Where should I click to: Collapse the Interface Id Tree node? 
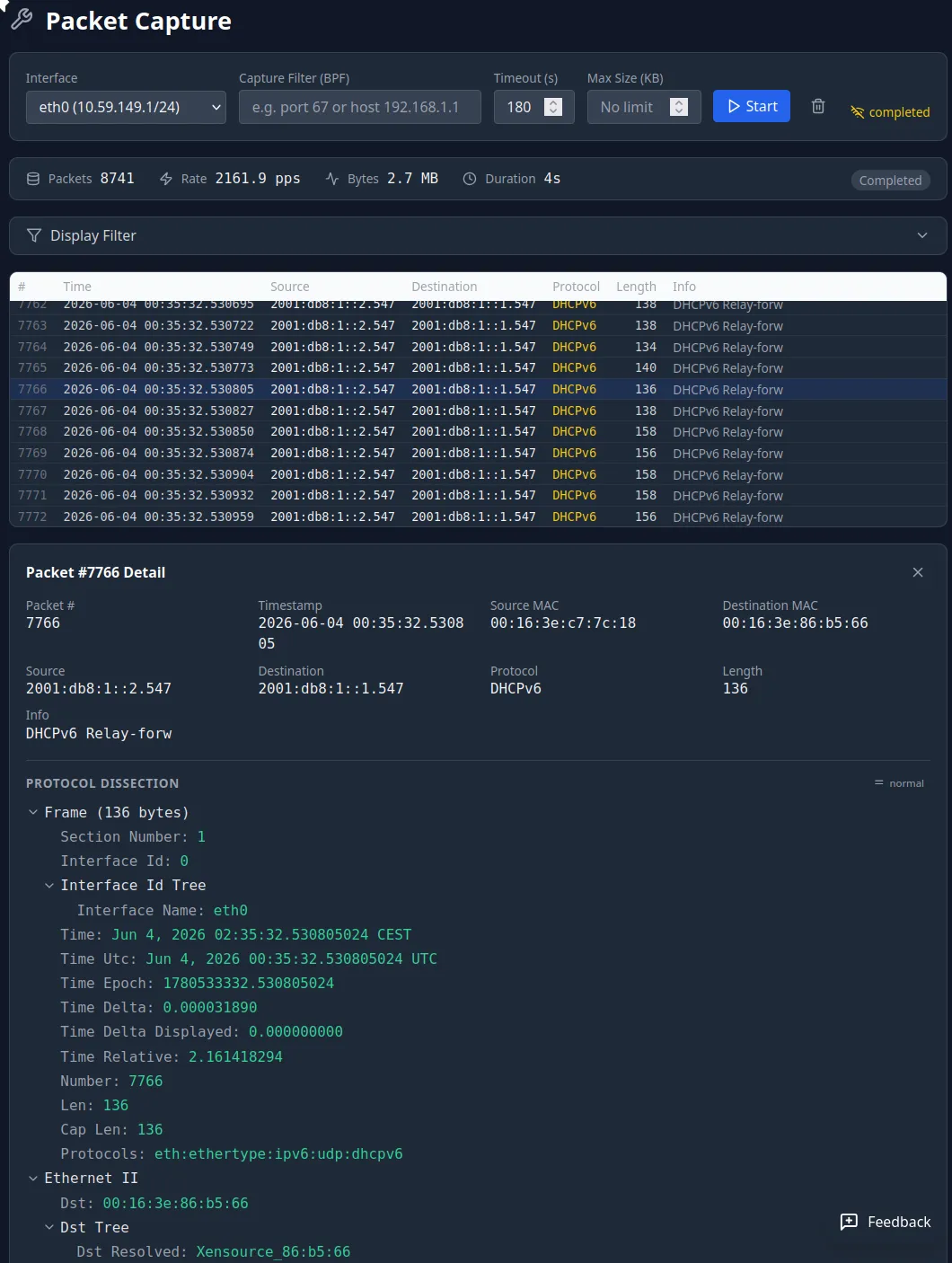tap(49, 885)
